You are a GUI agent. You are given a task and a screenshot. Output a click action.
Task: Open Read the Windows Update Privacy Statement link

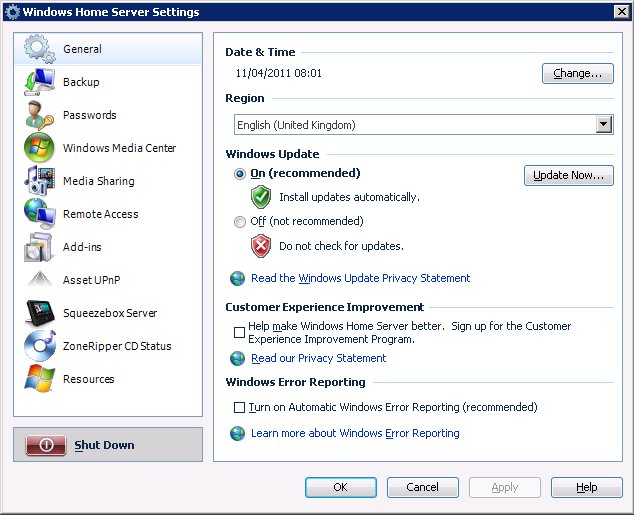[360, 278]
